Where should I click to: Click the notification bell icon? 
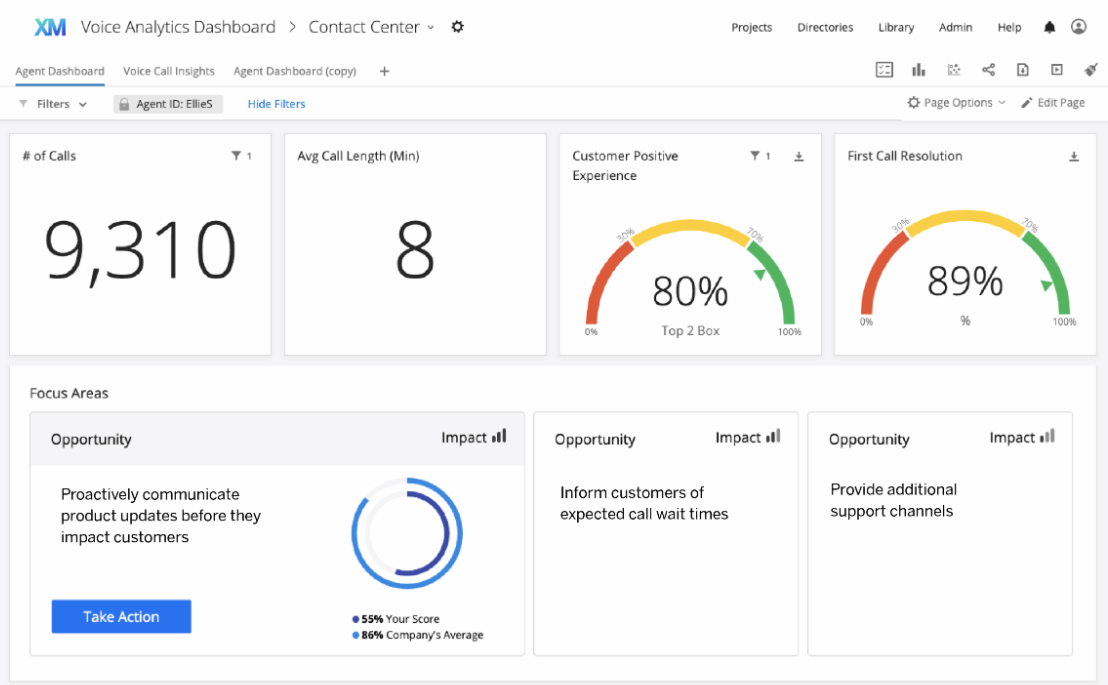[x=1049, y=27]
